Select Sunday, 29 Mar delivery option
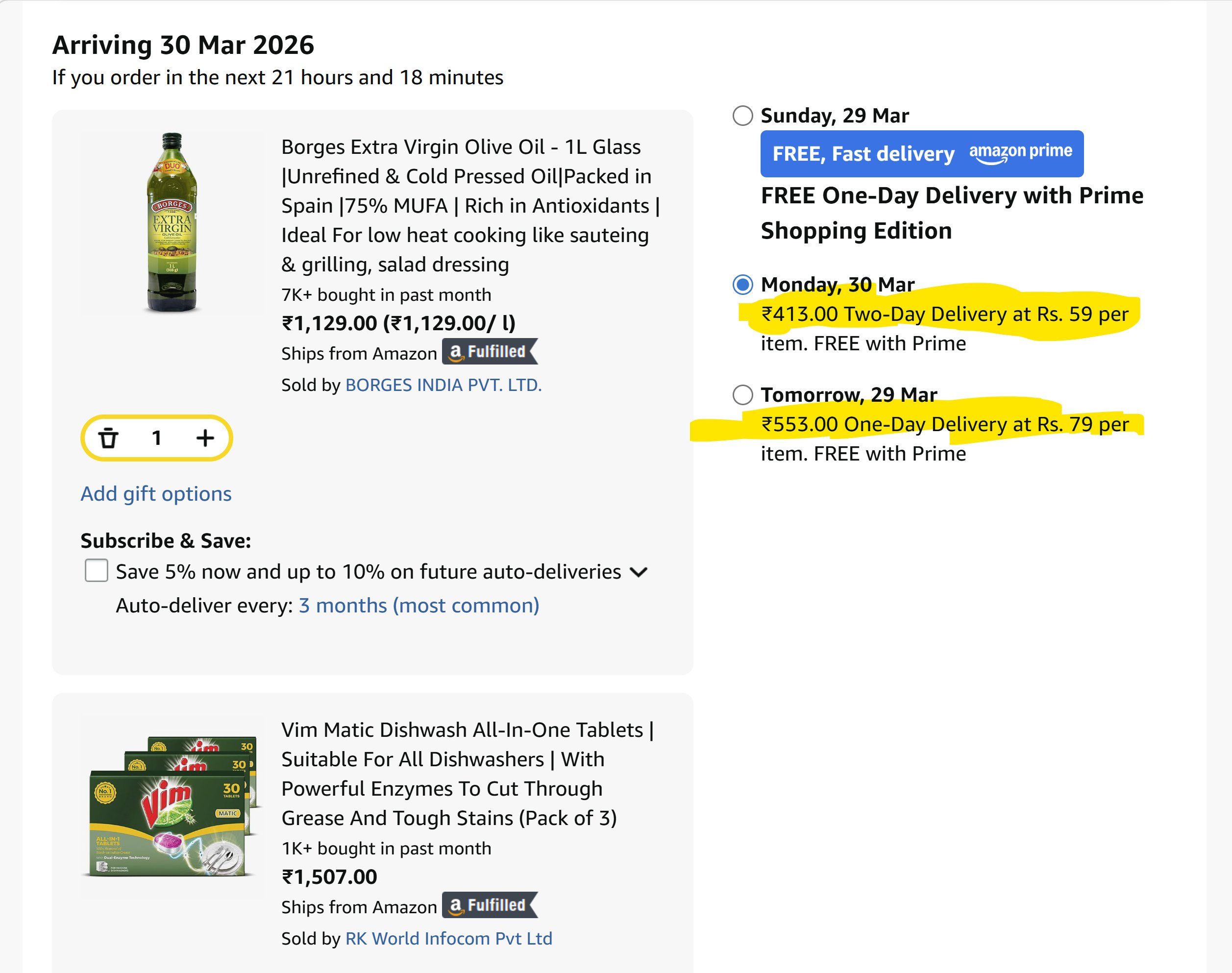The height and width of the screenshot is (973, 1232). click(x=742, y=116)
